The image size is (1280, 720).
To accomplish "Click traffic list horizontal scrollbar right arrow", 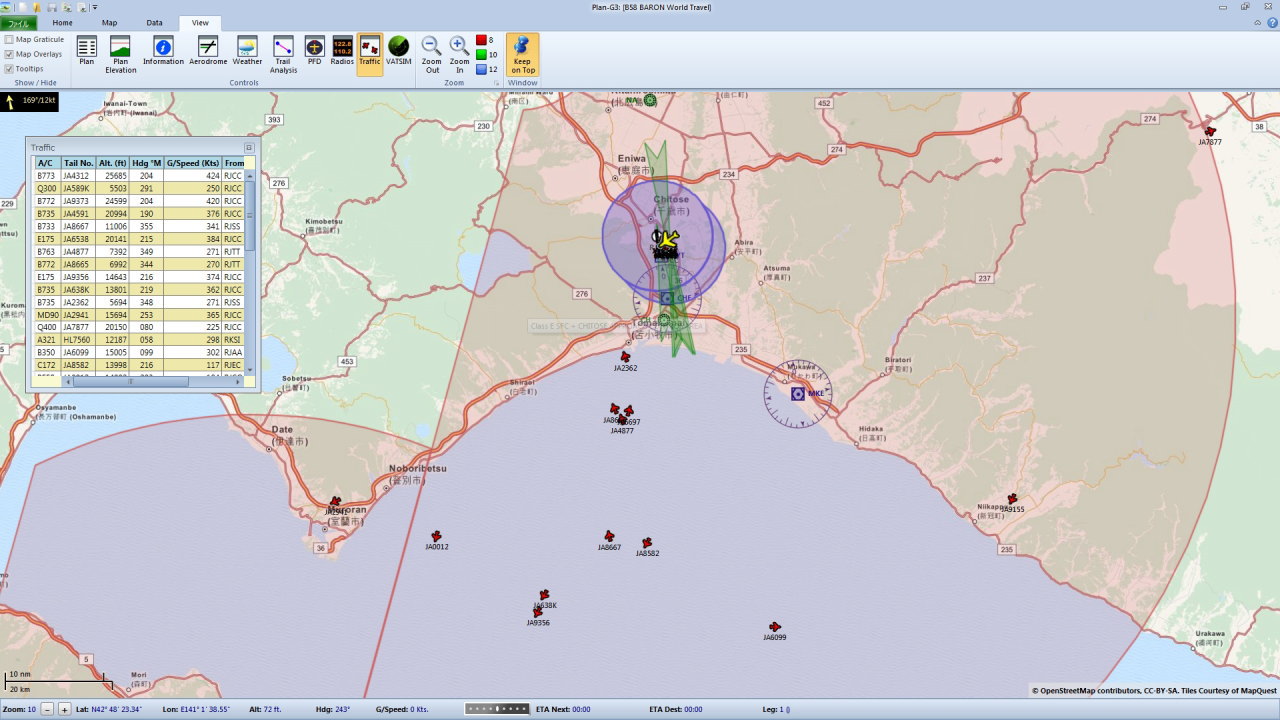I will point(239,381).
